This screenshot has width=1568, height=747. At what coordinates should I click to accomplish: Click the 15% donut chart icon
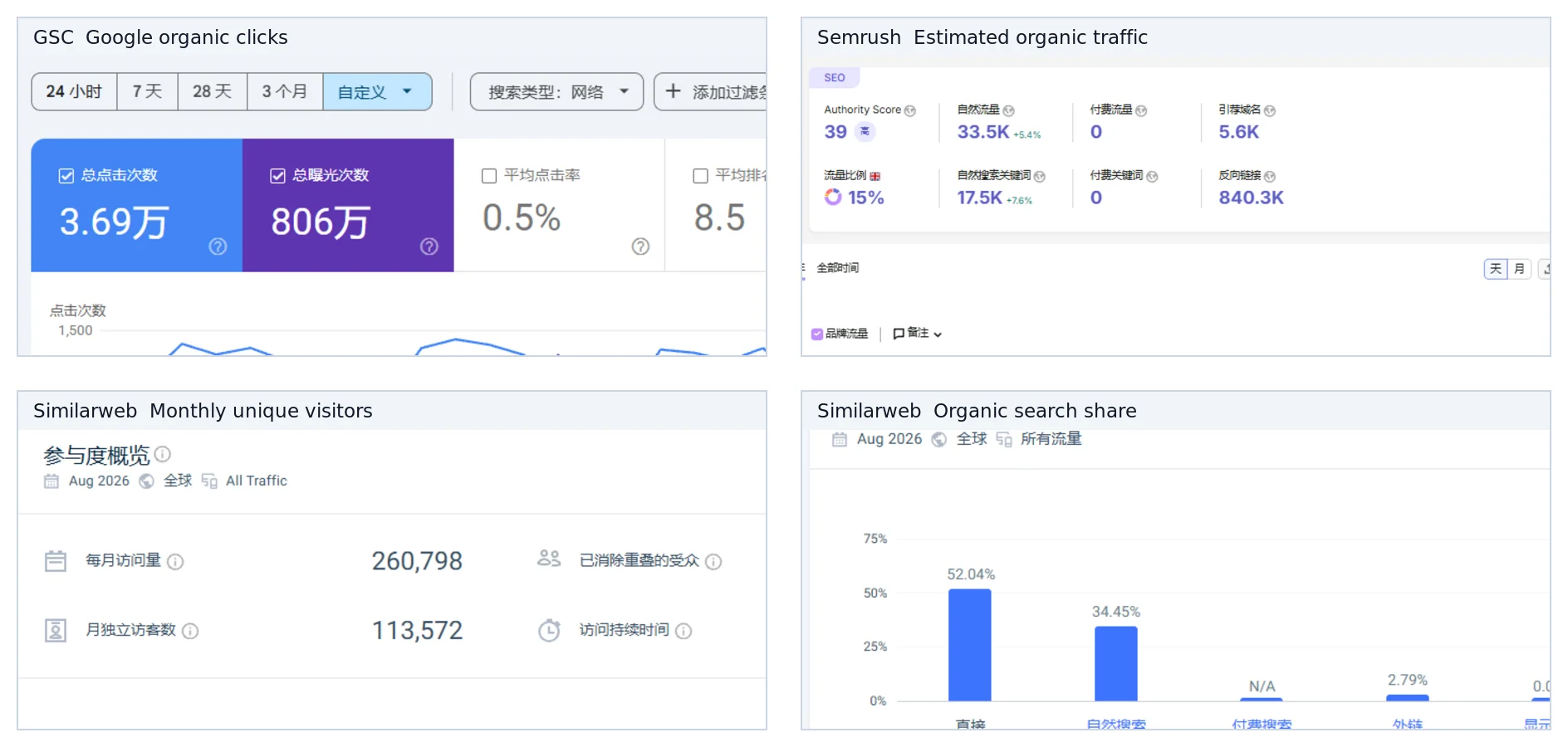tap(833, 197)
